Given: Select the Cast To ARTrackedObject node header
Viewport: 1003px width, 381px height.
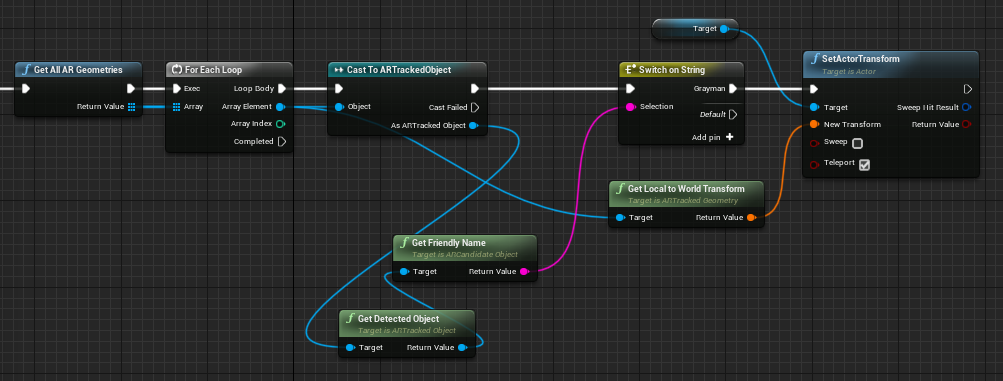Looking at the screenshot, I should [x=407, y=70].
